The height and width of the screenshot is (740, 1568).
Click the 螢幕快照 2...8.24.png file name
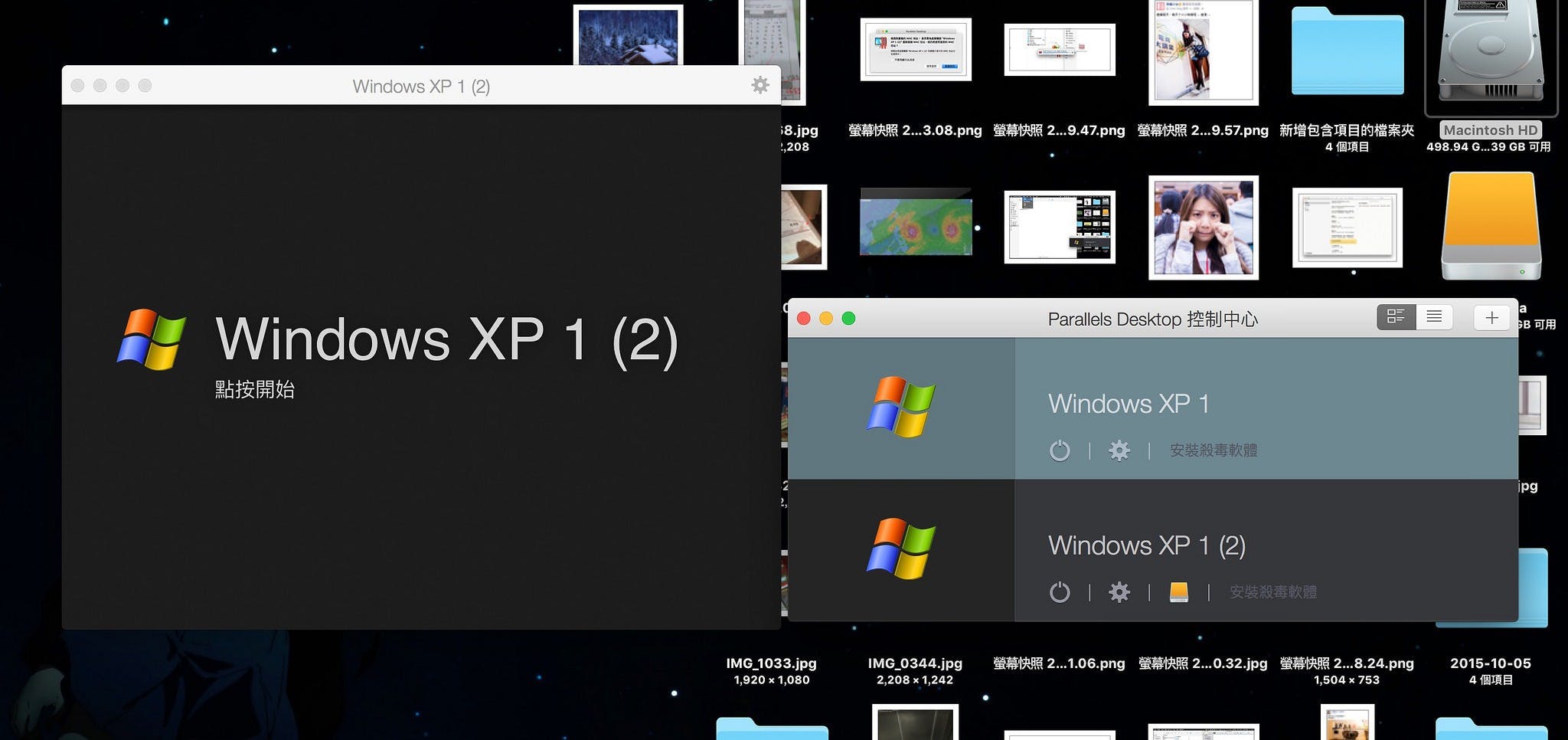tap(1347, 663)
